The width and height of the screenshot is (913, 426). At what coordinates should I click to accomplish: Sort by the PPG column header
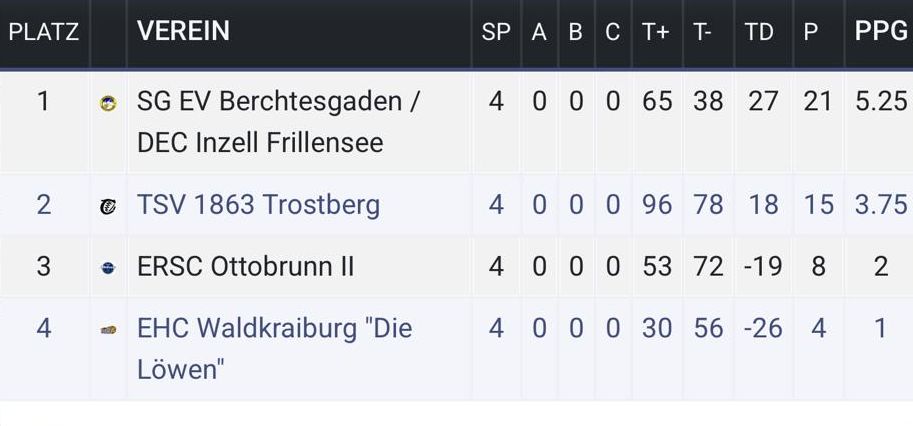[x=880, y=32]
